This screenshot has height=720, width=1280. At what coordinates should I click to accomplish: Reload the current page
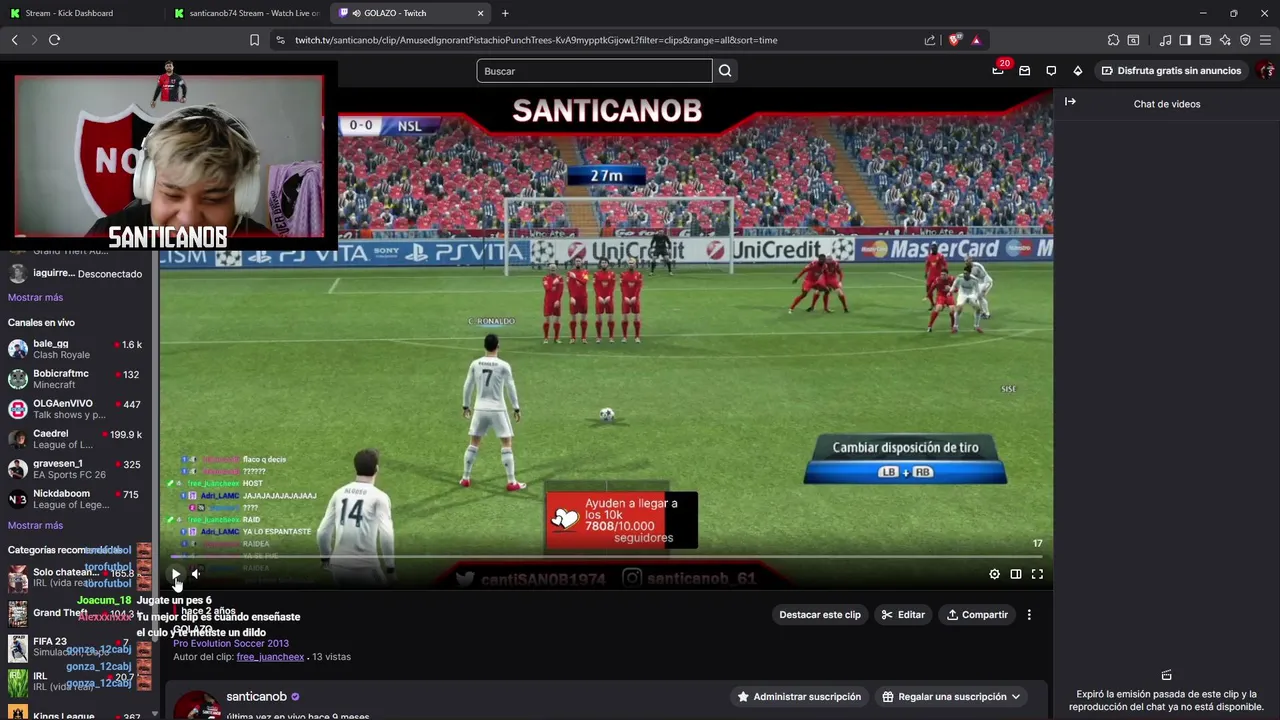(x=55, y=40)
